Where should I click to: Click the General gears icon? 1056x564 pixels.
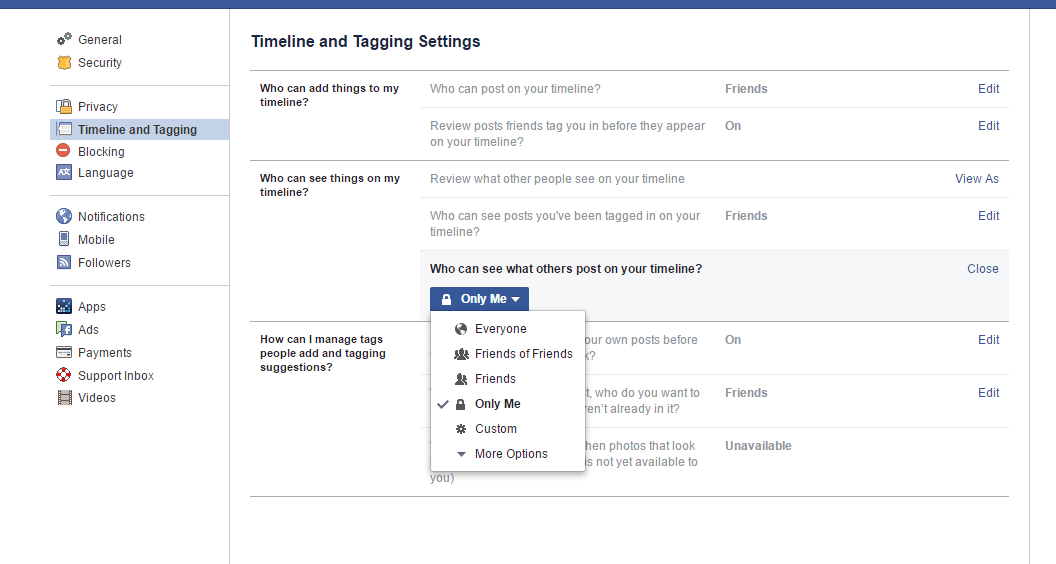[x=64, y=39]
